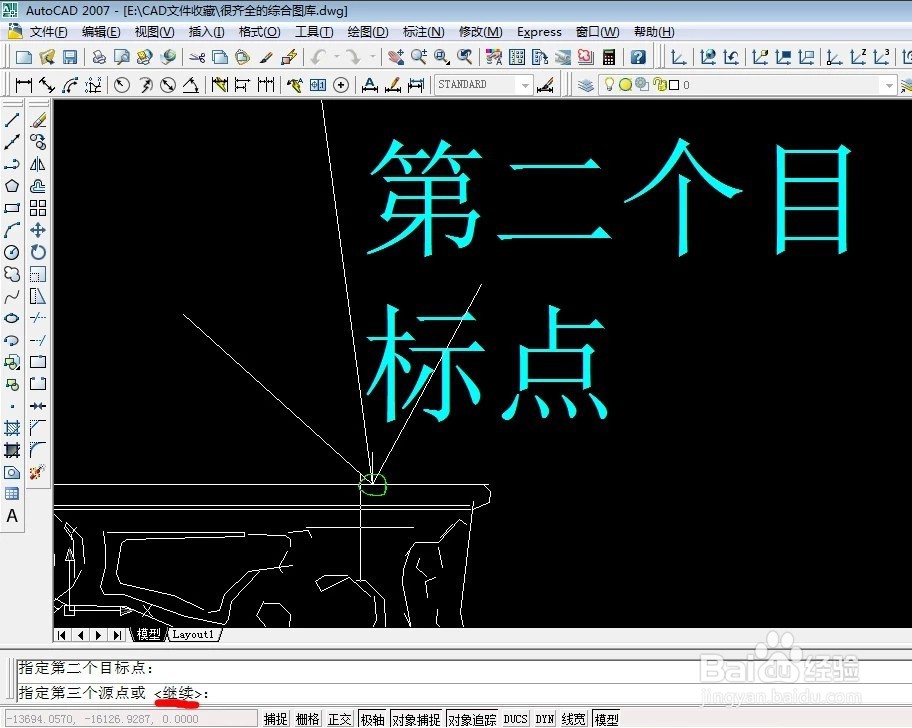The height and width of the screenshot is (728, 912).
Task: Select the Copy object tool
Action: (x=38, y=142)
